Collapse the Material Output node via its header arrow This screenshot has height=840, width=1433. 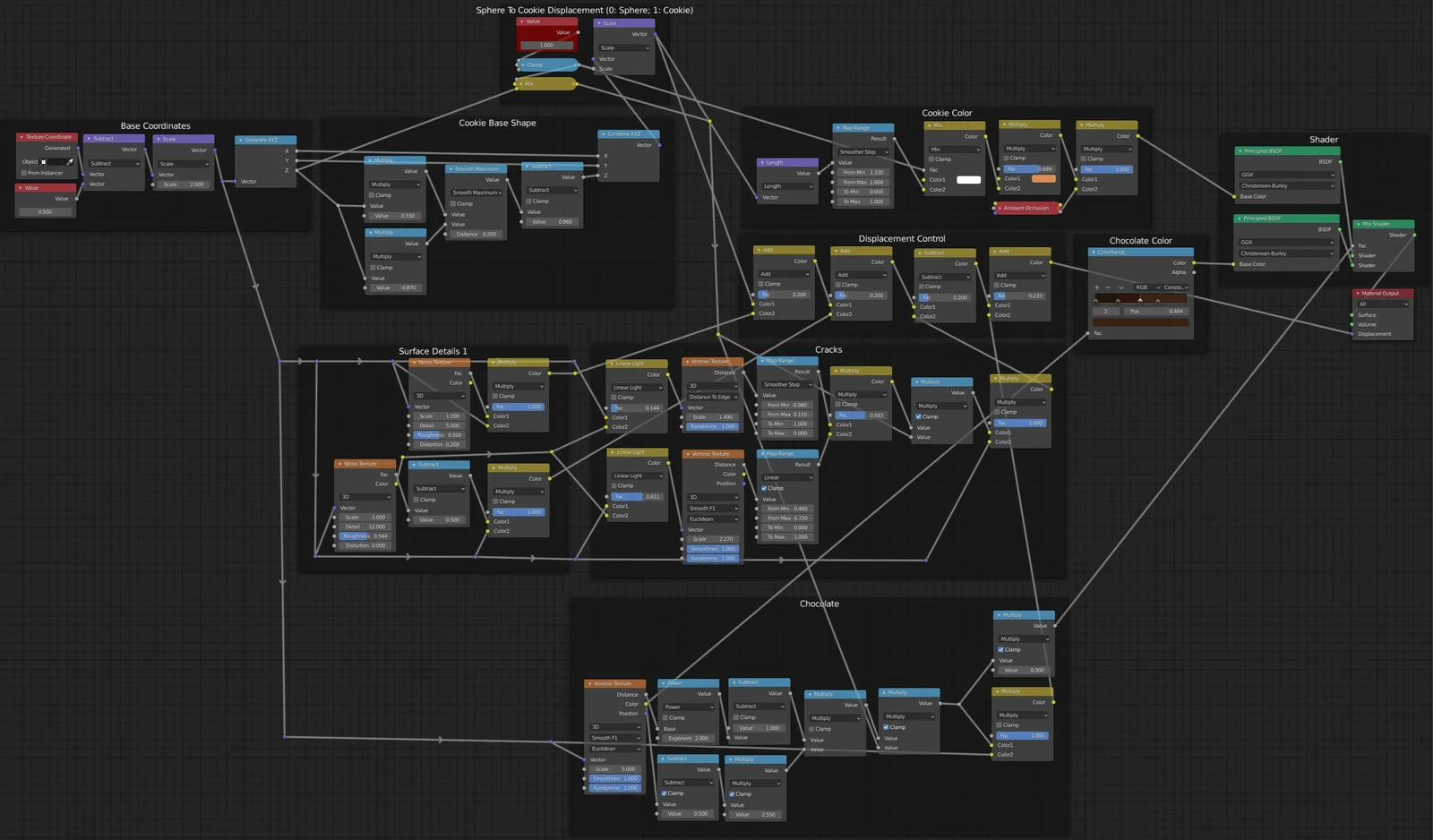1358,293
